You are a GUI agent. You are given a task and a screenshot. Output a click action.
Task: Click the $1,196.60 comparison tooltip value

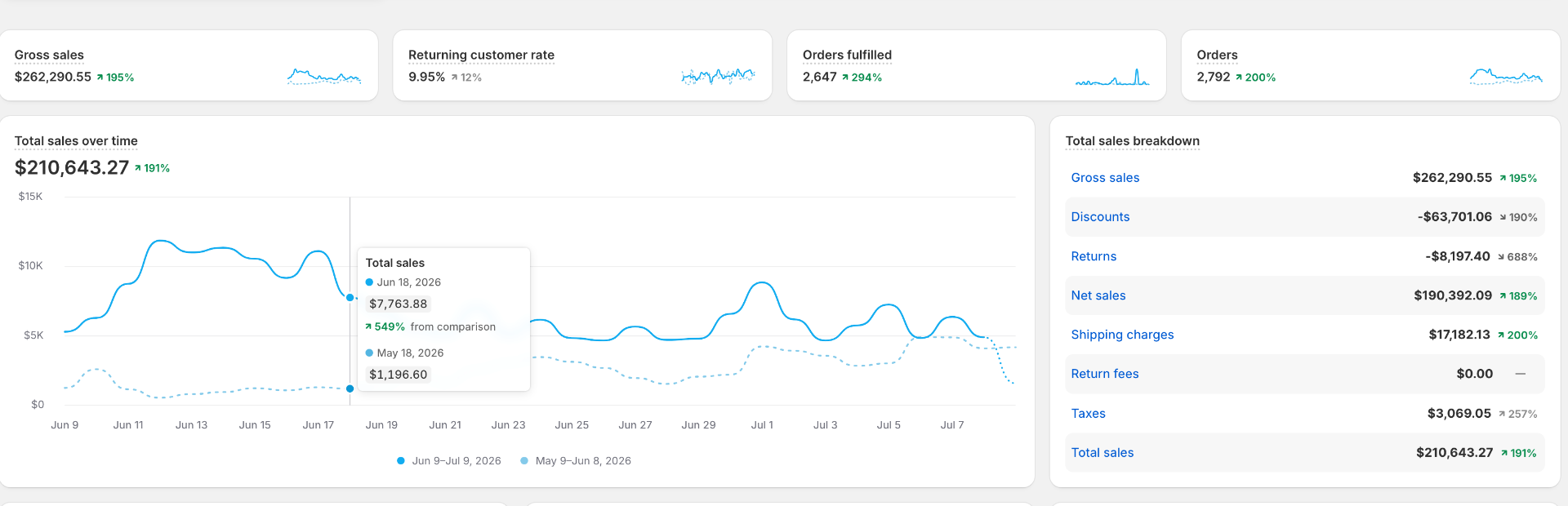(x=399, y=375)
